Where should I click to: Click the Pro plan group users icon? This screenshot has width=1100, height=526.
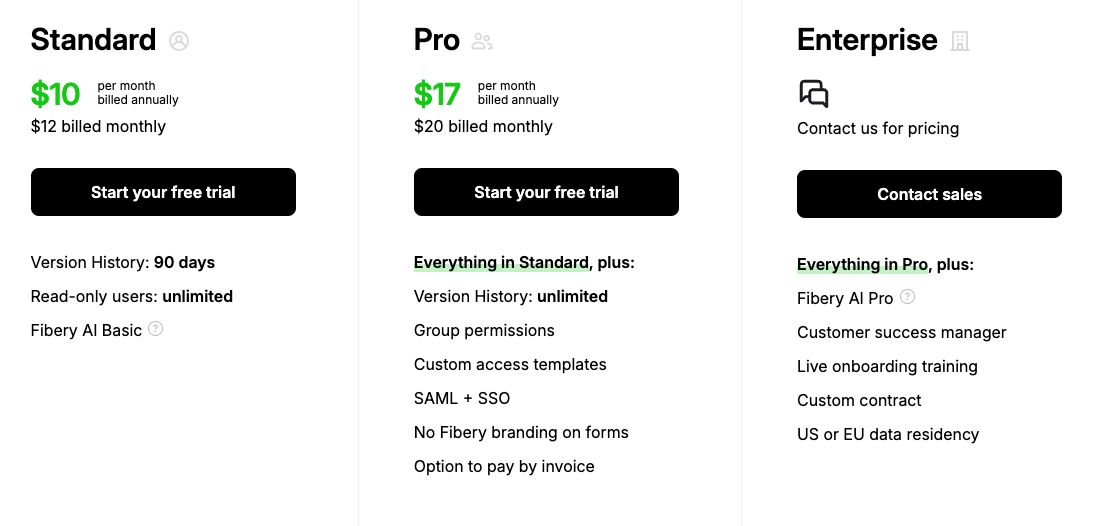(x=483, y=41)
